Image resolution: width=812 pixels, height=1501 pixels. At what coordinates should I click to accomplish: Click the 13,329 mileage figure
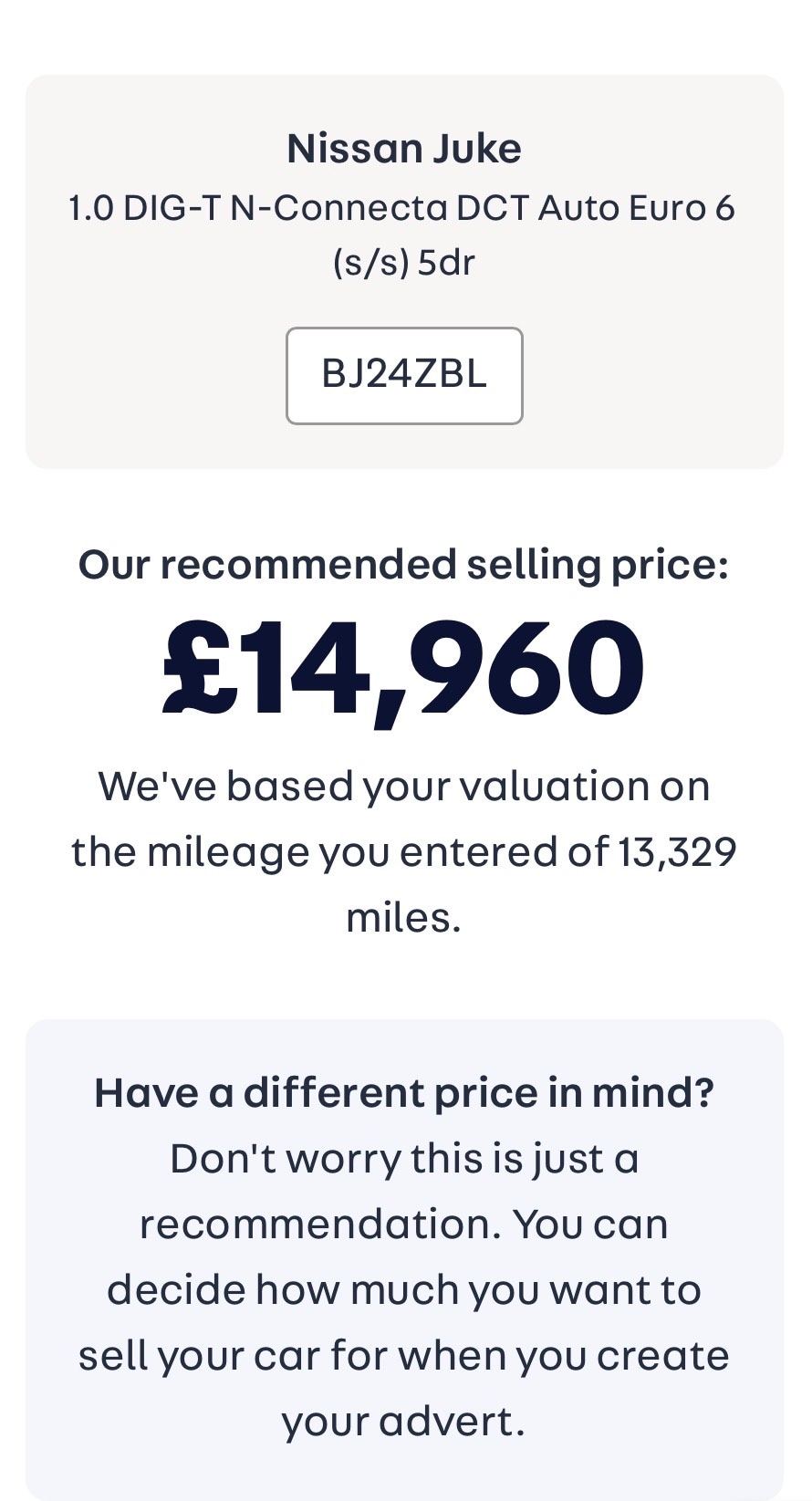(677, 851)
